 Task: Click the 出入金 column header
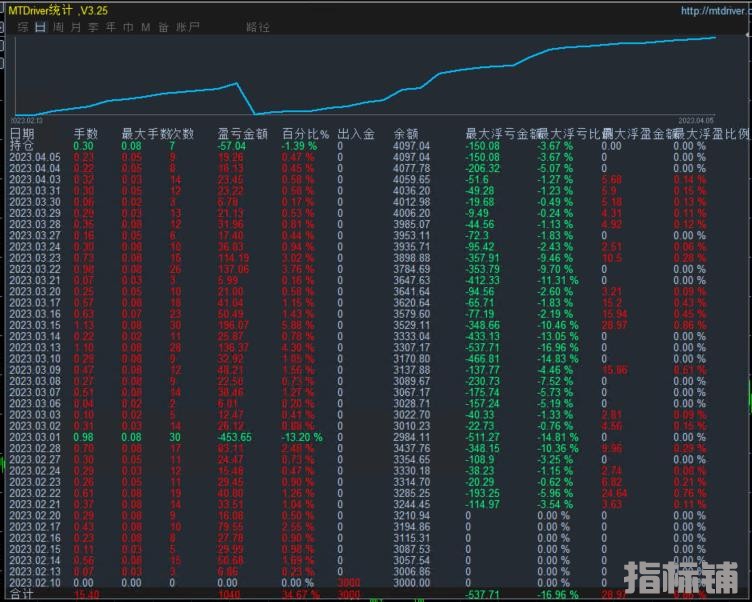click(x=356, y=134)
